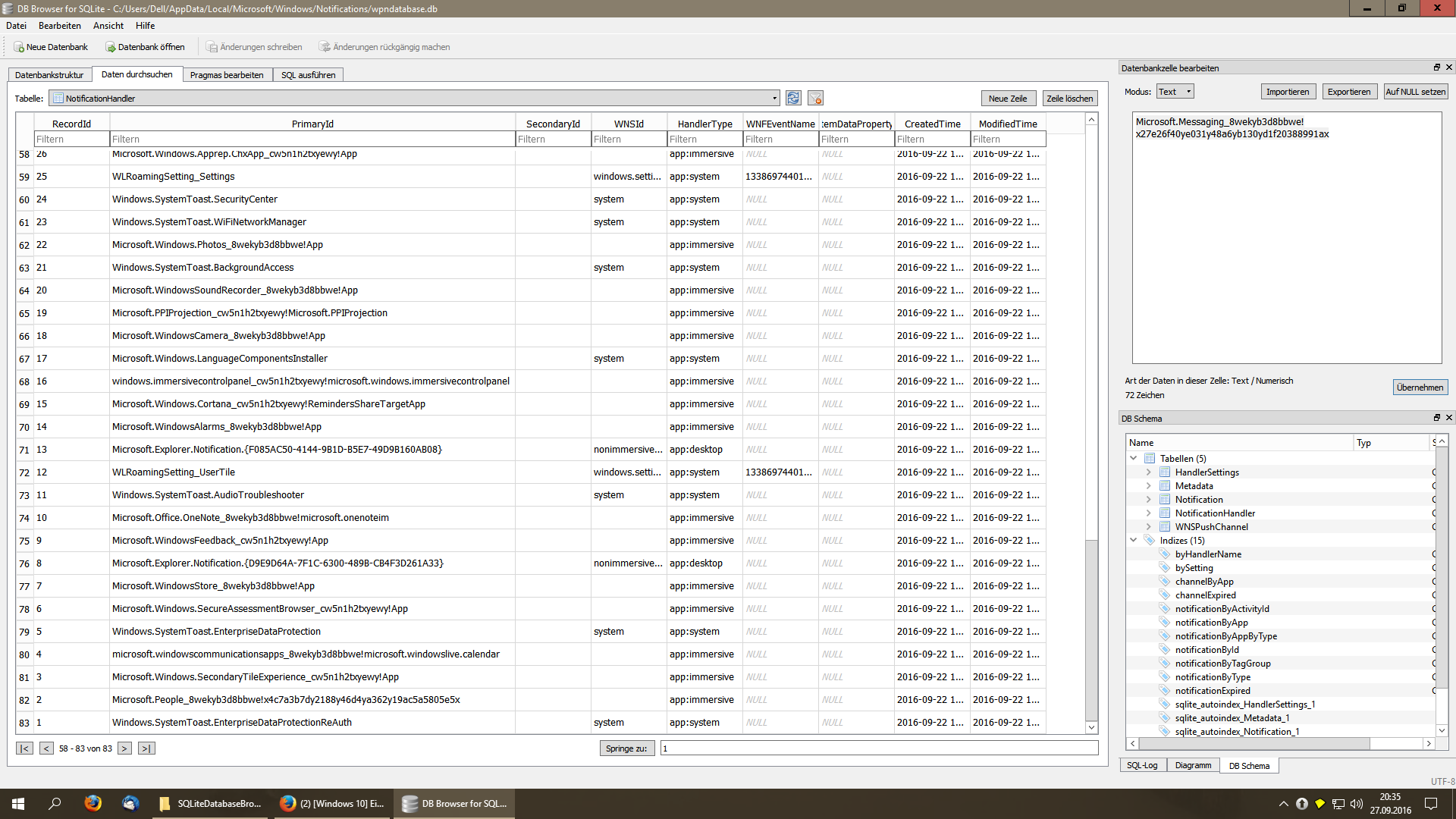Click the clear all filters icon
The height and width of the screenshot is (819, 1456).
tap(816, 99)
